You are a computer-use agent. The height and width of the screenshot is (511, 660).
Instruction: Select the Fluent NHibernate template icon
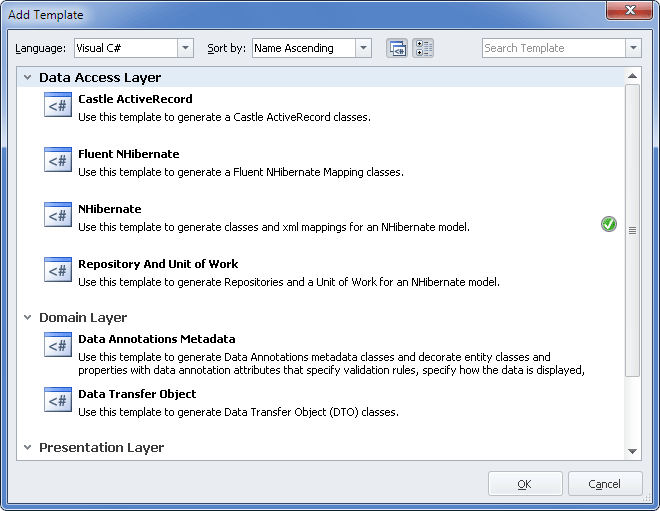(58, 160)
